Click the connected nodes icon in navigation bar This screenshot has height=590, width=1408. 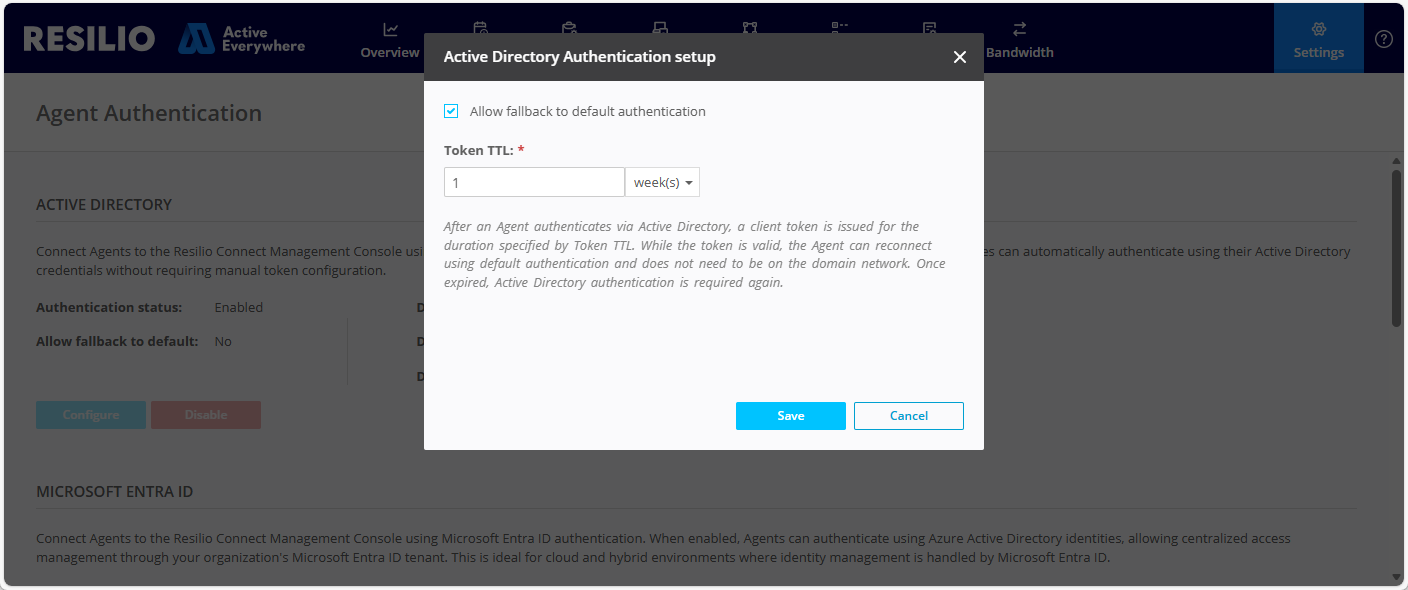[750, 29]
